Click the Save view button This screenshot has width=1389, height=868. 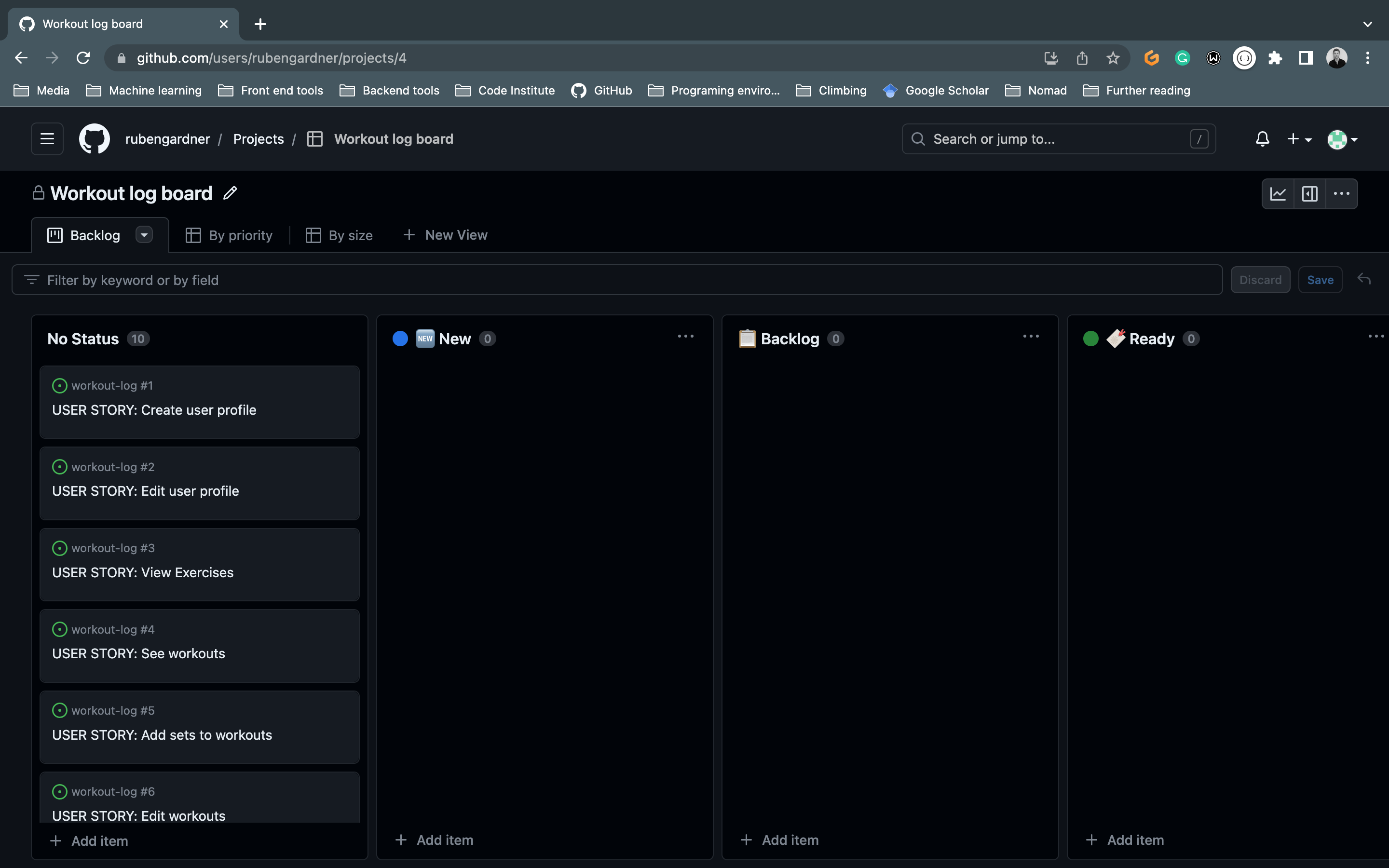[1320, 280]
